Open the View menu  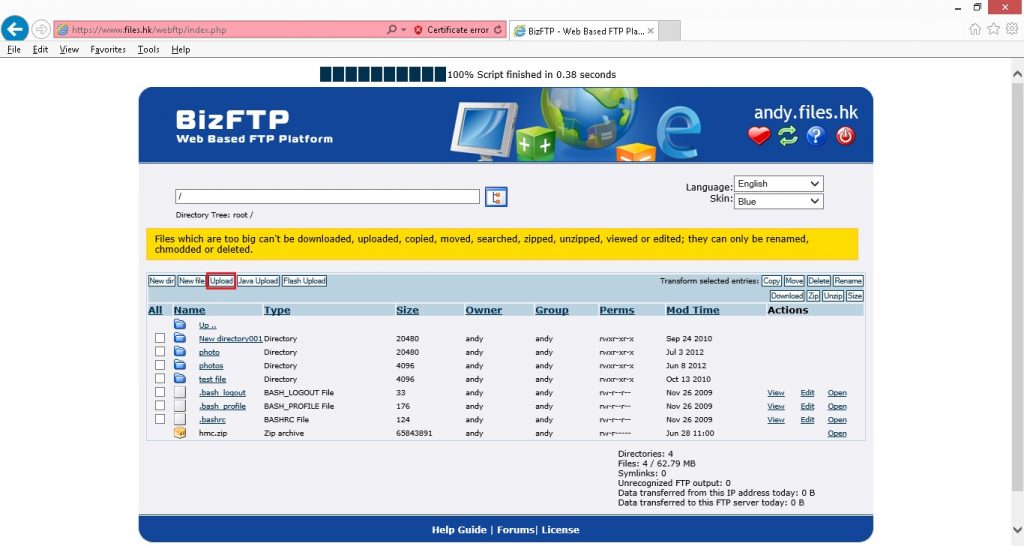(69, 50)
